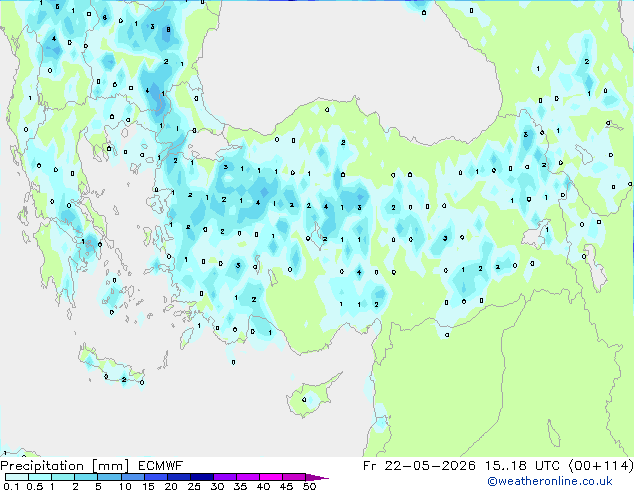This screenshot has height=490, width=634.
Task: Click the 'Precipitation [mm]' title text
Action: click(64, 466)
